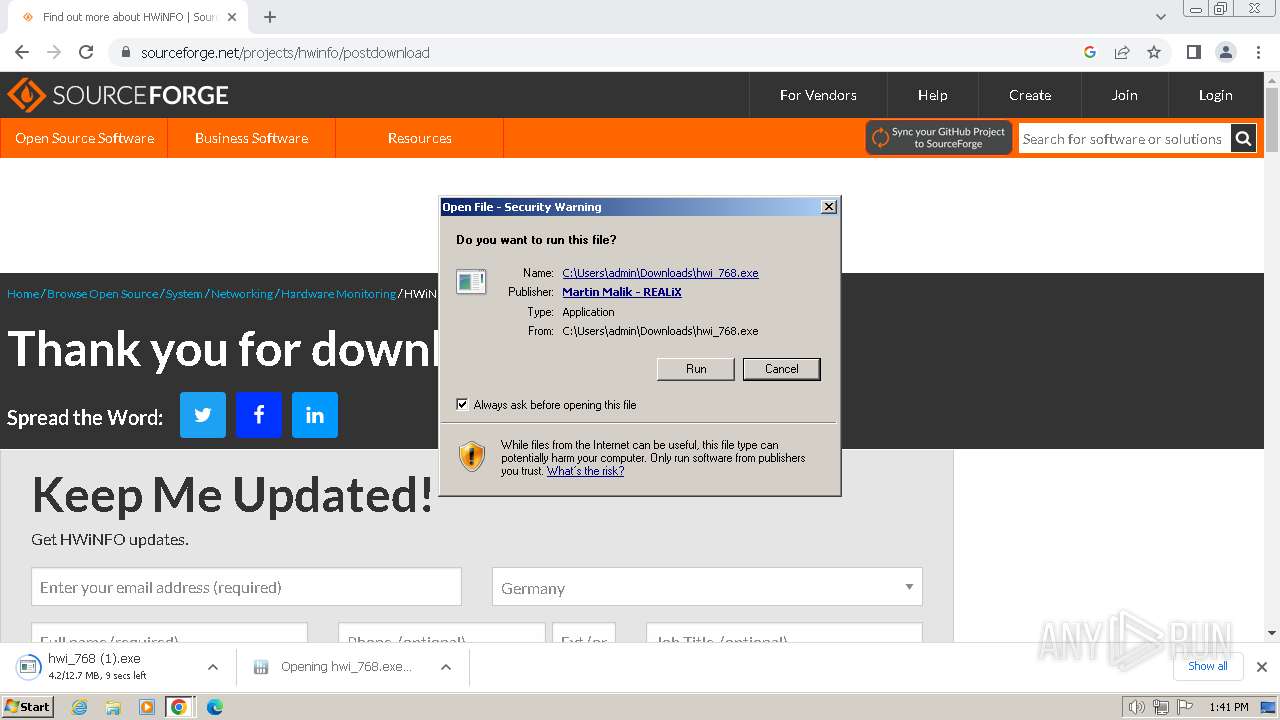Open a new browser tab
This screenshot has width=1280, height=720.
270,17
